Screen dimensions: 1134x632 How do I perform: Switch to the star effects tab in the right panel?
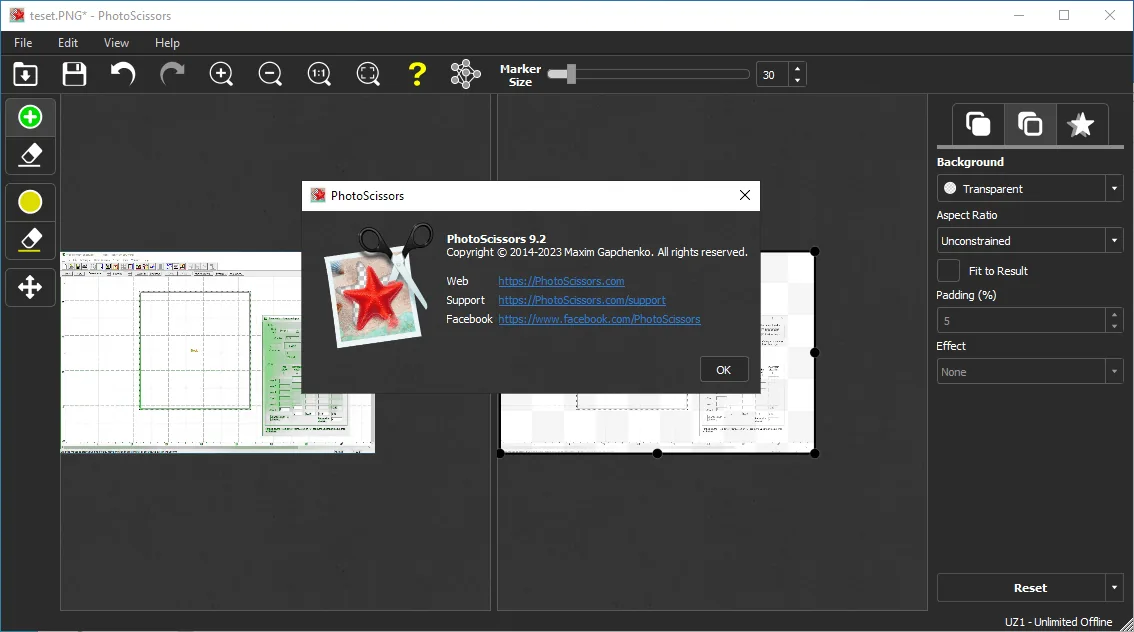[1081, 124]
